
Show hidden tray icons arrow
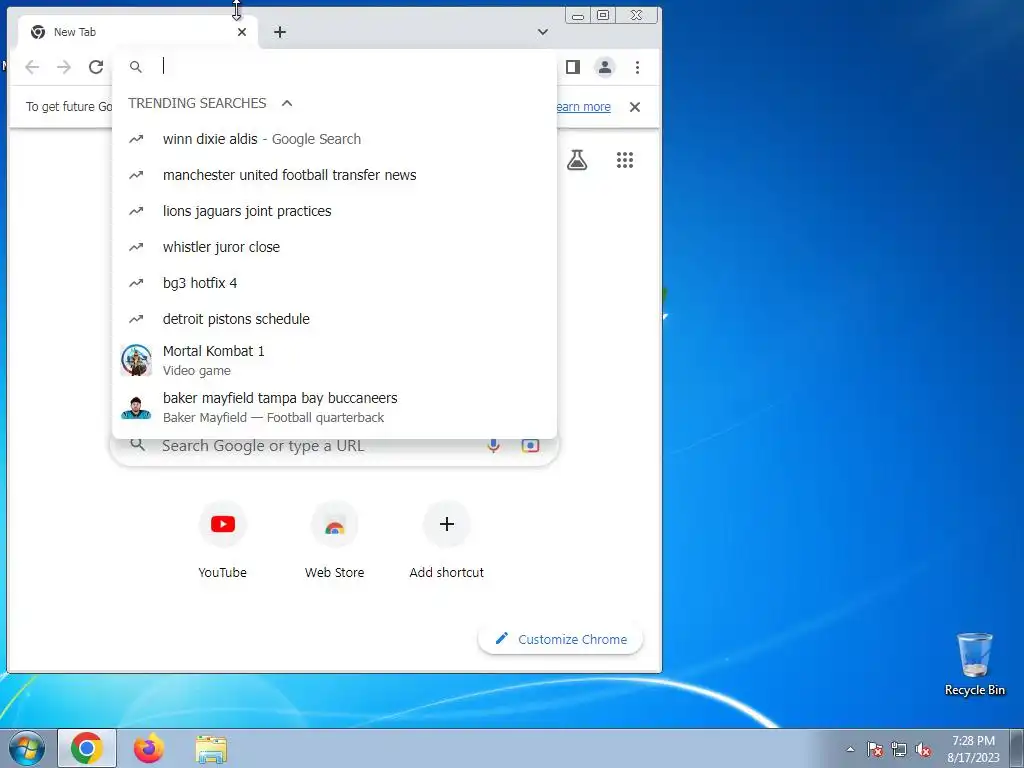[x=850, y=749]
